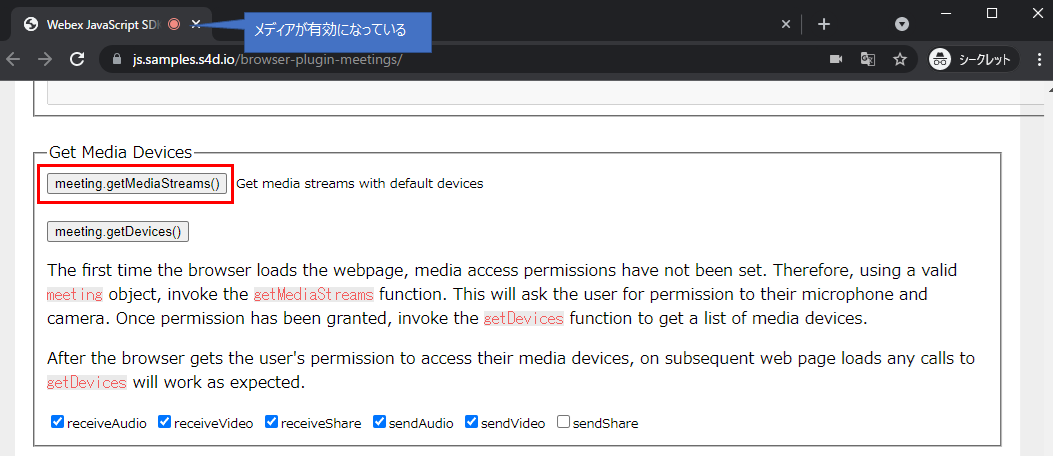
Task: Open the translate page icon
Action: click(868, 59)
